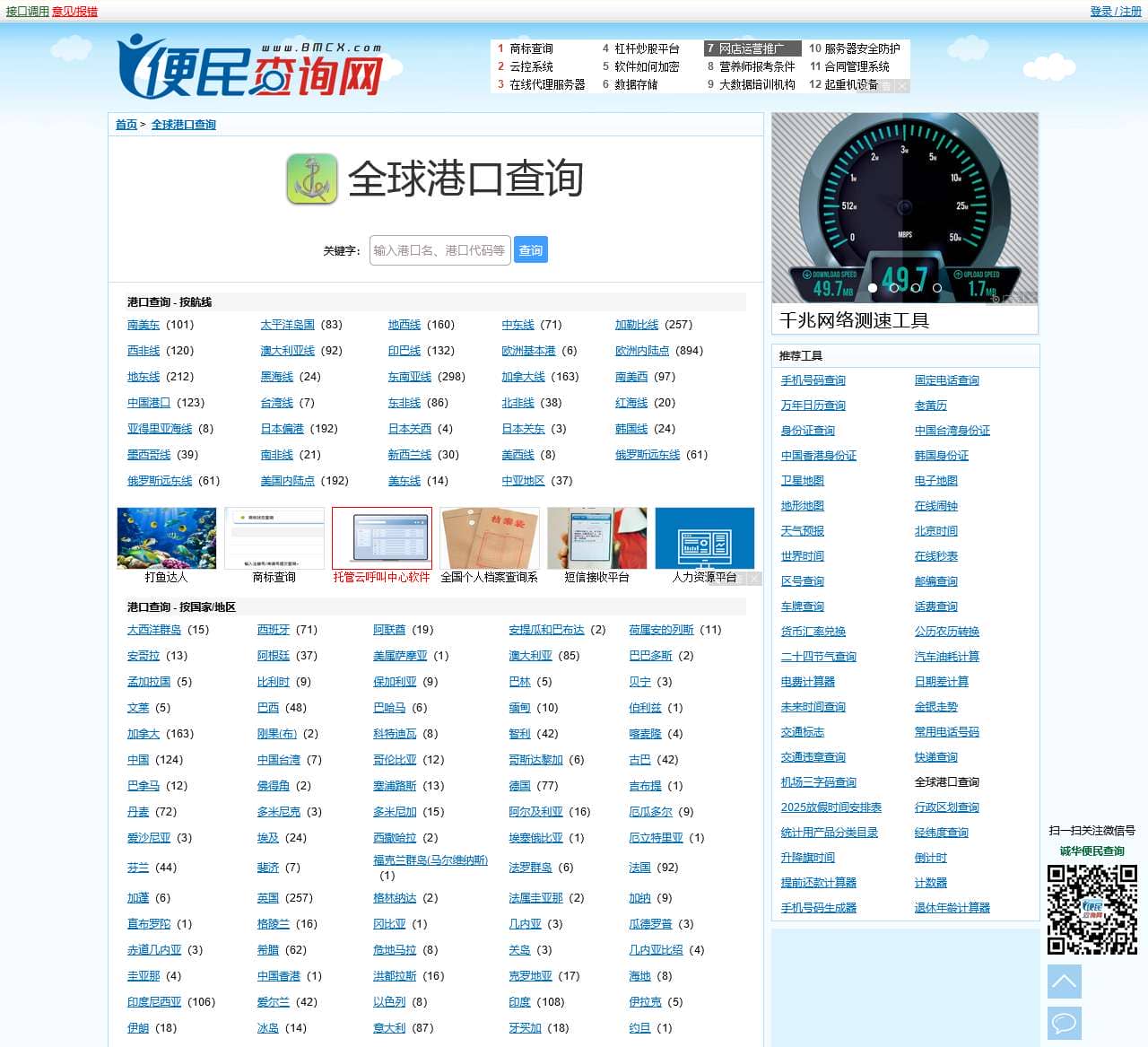The height and width of the screenshot is (1047, 1148).
Task: Open 天气预报 tool link
Action: pos(803,531)
